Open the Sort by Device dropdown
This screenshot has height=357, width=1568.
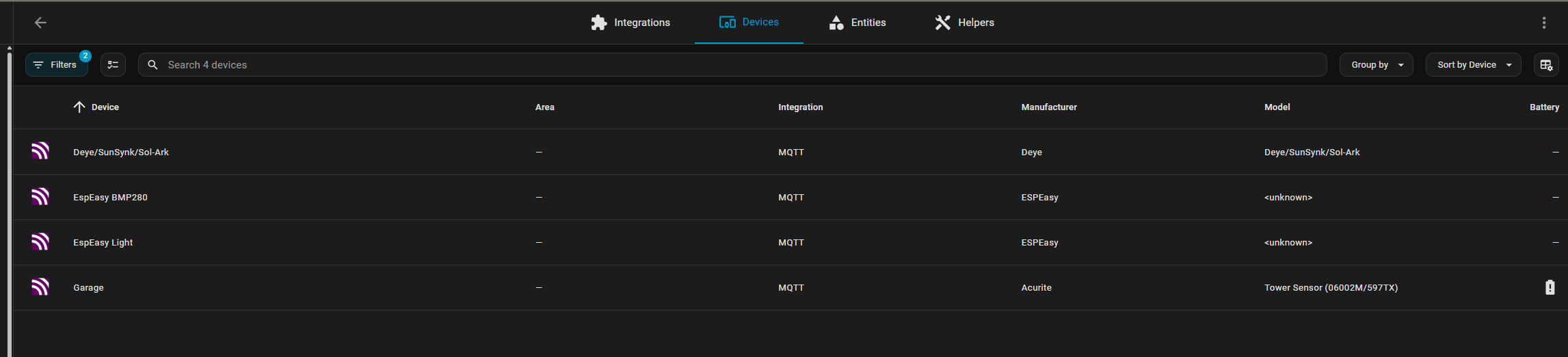tap(1473, 65)
